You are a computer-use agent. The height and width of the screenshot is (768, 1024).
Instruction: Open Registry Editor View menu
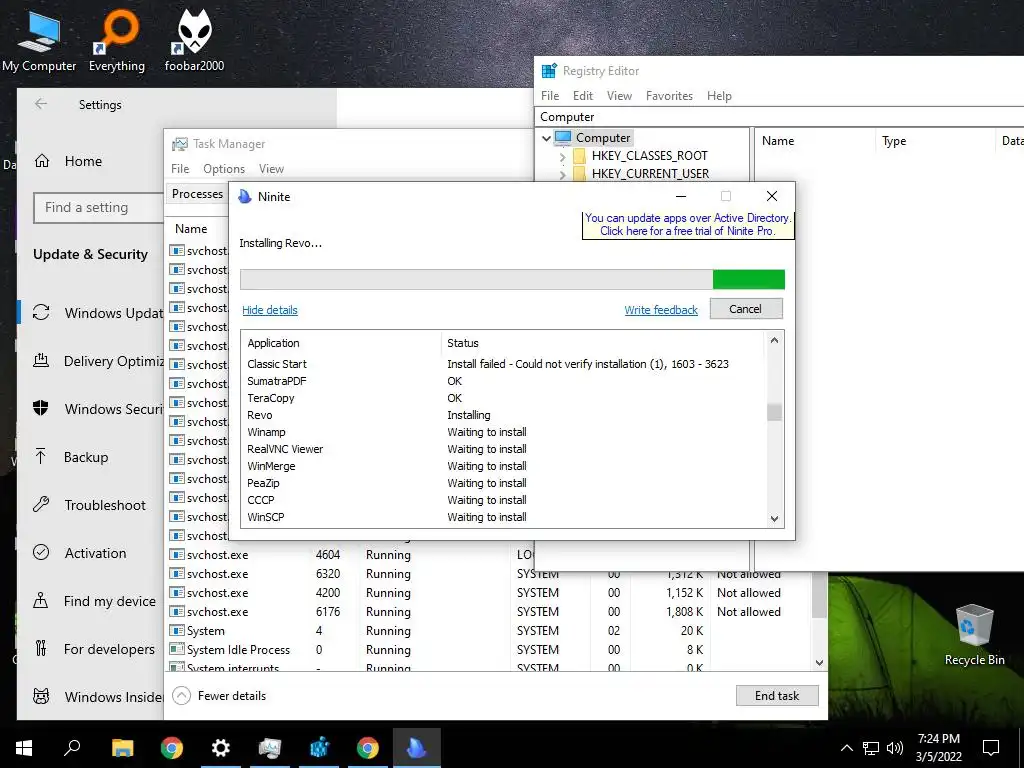619,95
